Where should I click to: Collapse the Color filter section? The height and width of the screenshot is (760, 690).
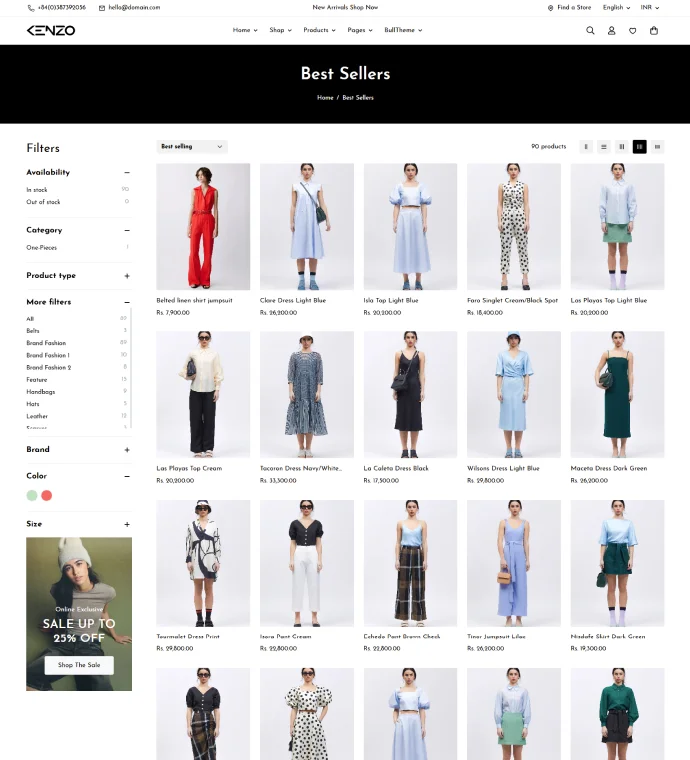pyautogui.click(x=127, y=476)
